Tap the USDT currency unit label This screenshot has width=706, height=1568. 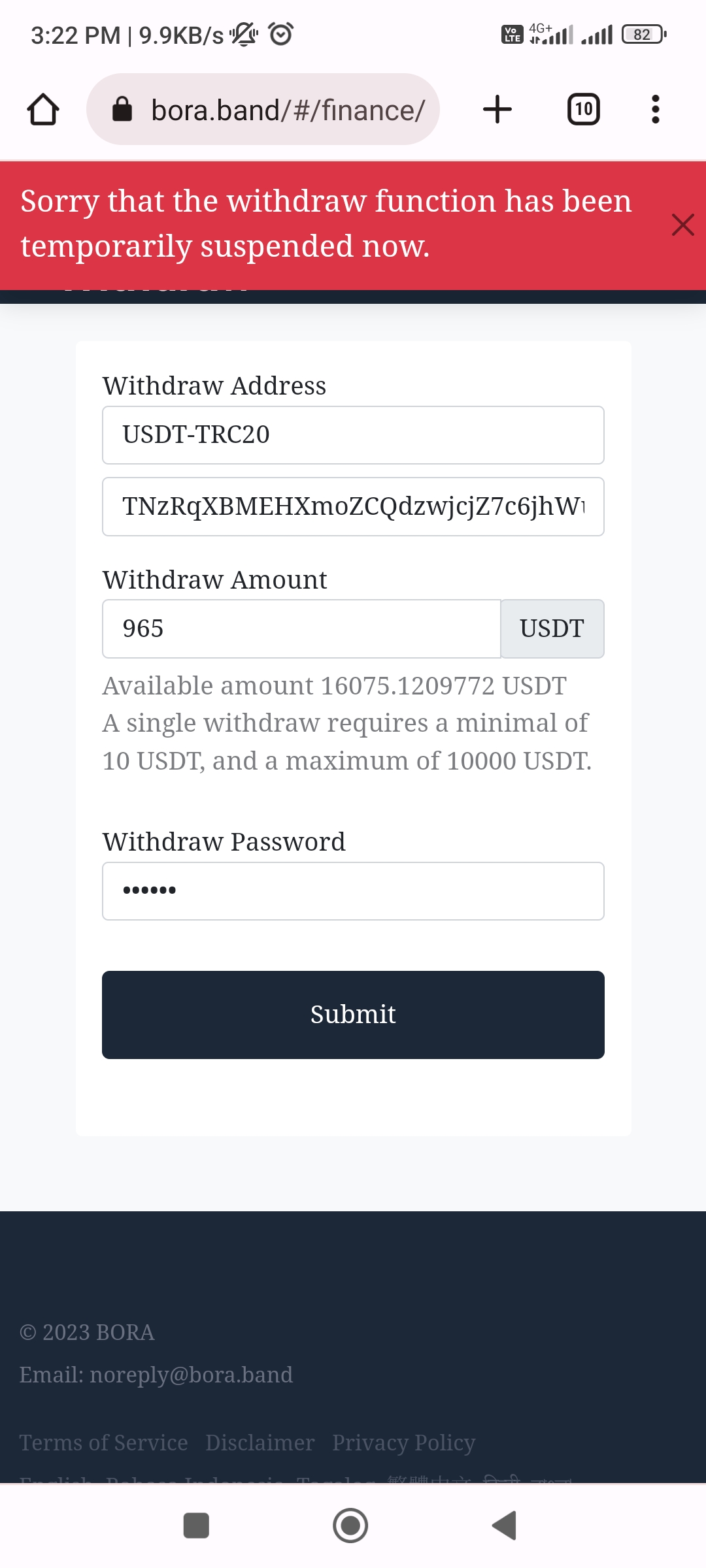552,629
